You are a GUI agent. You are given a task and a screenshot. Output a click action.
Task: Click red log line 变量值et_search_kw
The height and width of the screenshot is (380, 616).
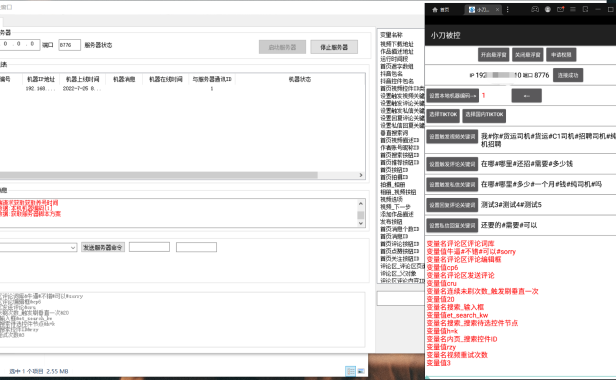pos(457,315)
